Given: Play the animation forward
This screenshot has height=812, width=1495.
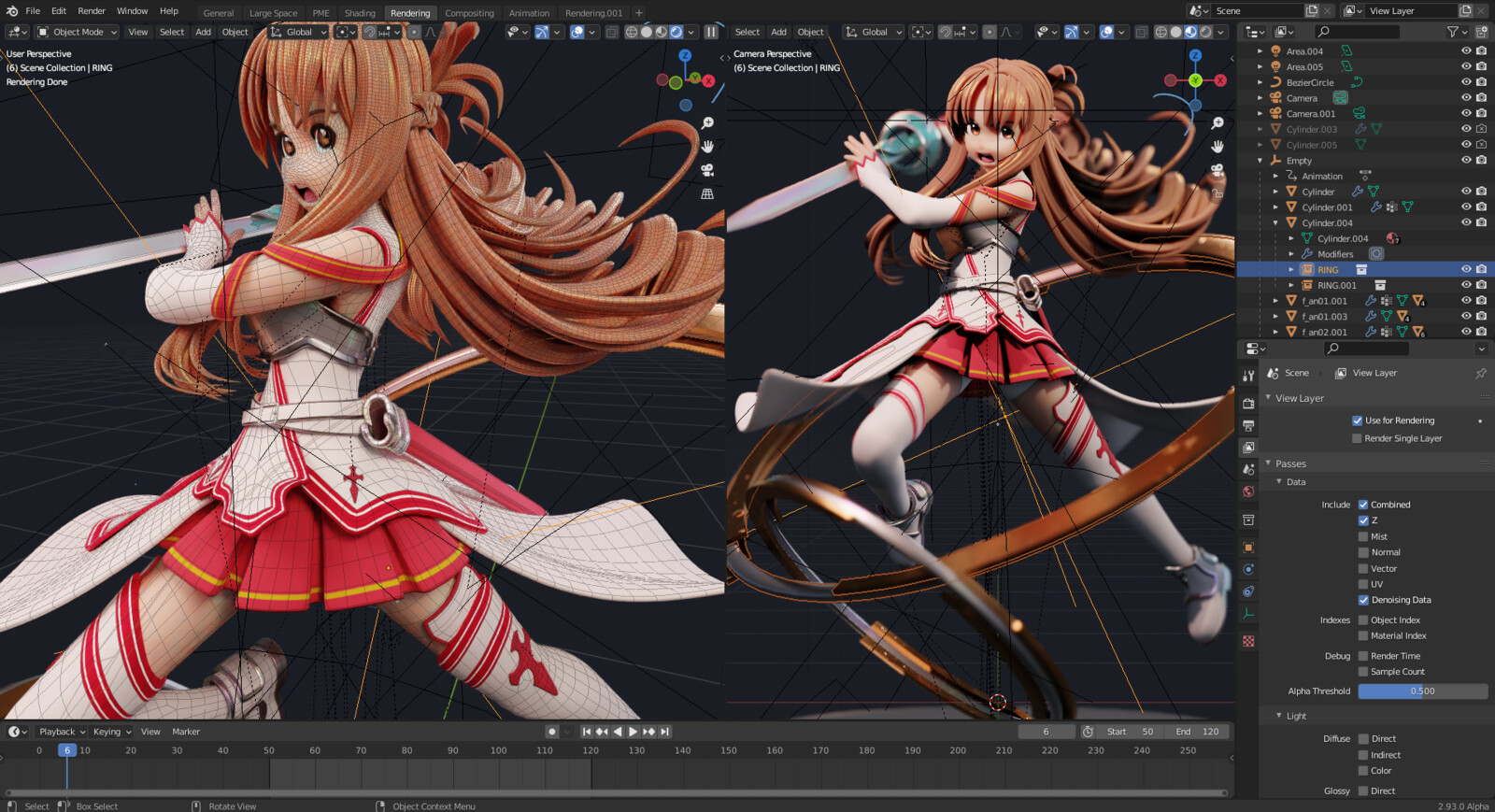Looking at the screenshot, I should click(633, 732).
